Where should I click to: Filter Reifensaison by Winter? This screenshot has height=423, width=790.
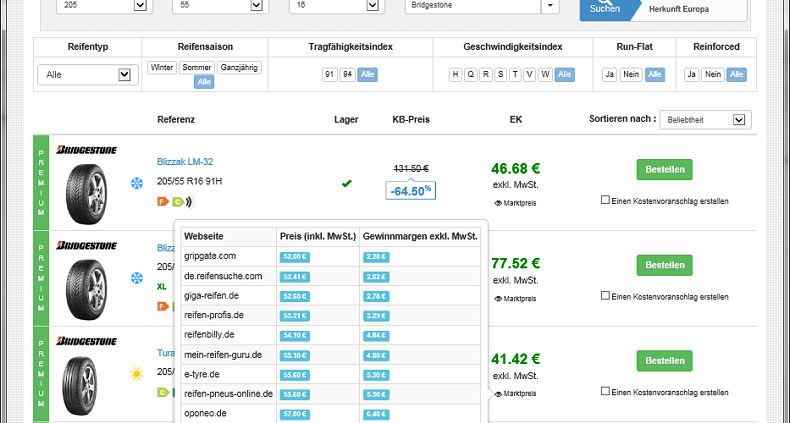(162, 67)
